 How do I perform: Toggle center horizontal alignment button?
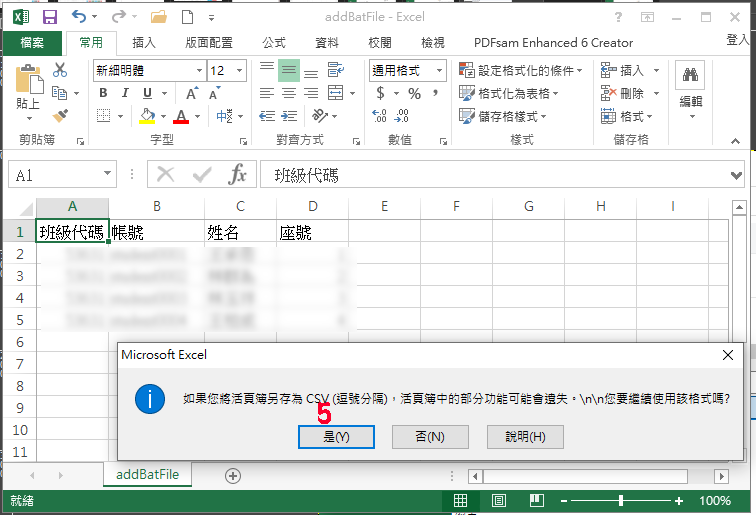click(x=289, y=93)
